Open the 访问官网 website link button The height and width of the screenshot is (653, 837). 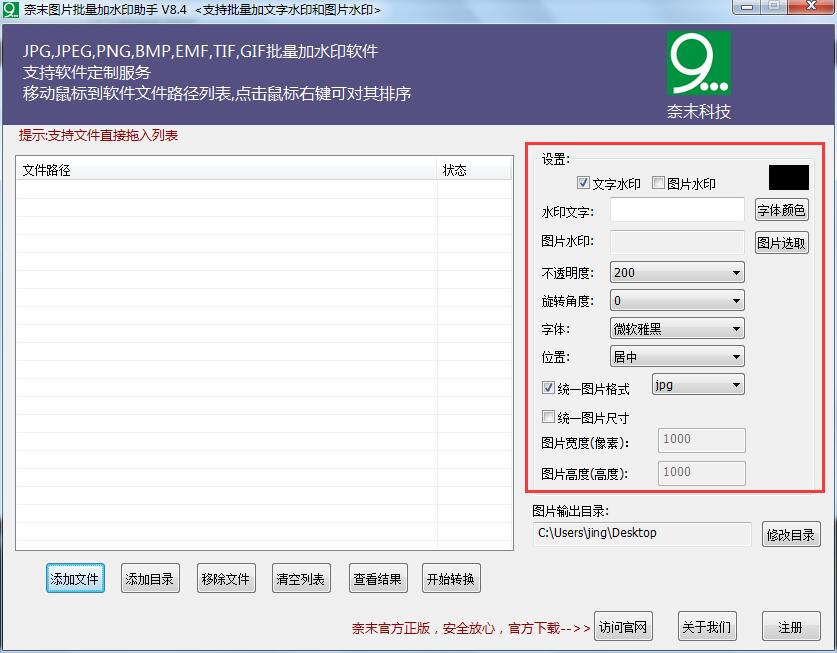click(x=623, y=628)
